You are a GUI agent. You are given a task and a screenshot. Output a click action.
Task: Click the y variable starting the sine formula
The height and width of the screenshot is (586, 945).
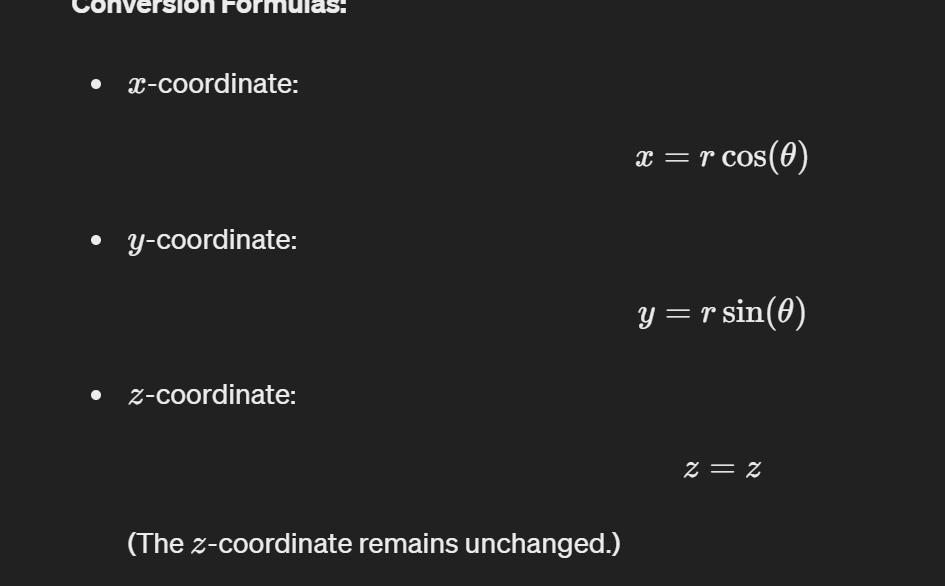pyautogui.click(x=646, y=315)
